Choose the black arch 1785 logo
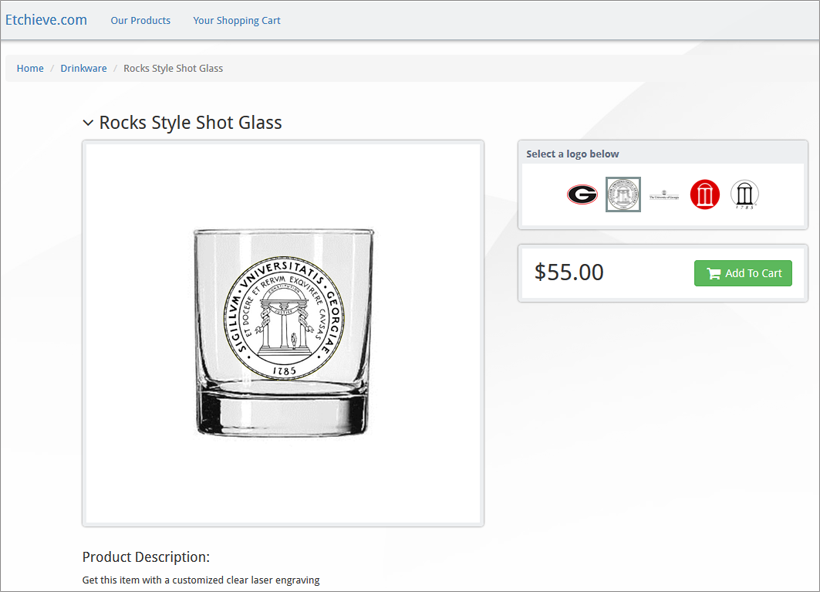The height and width of the screenshot is (592, 820). coord(744,194)
